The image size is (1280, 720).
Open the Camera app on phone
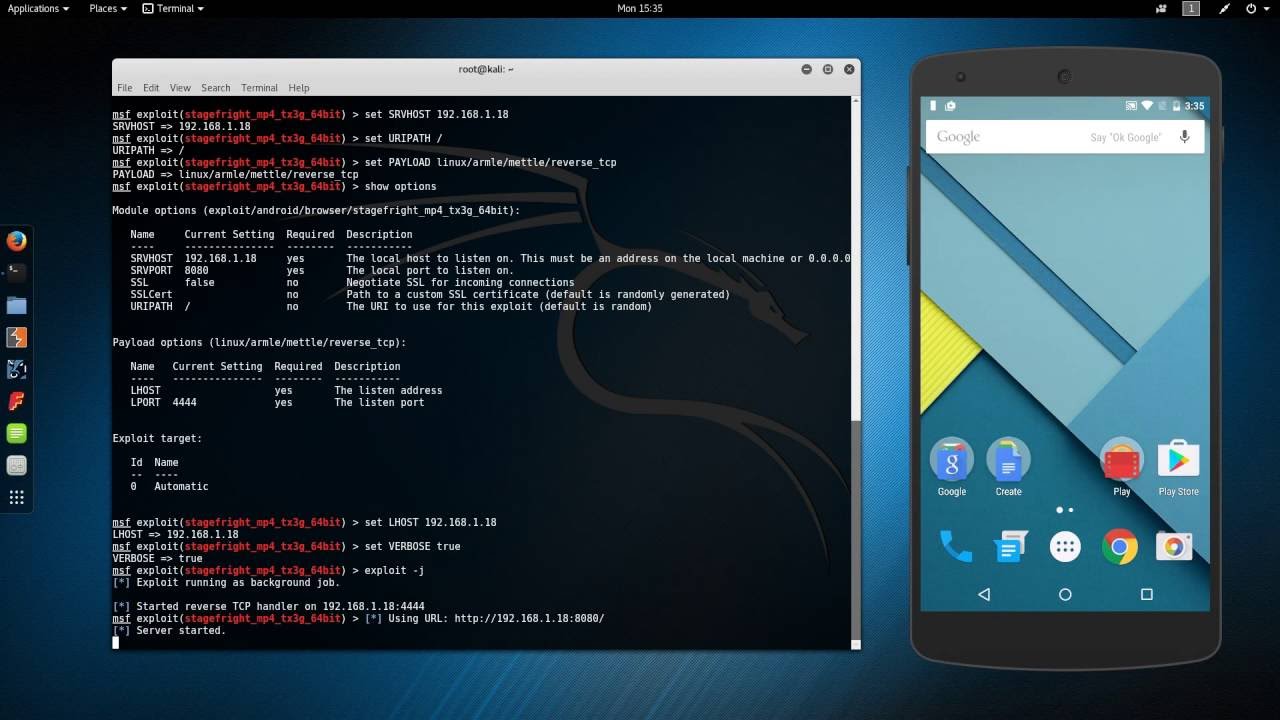click(x=1175, y=547)
